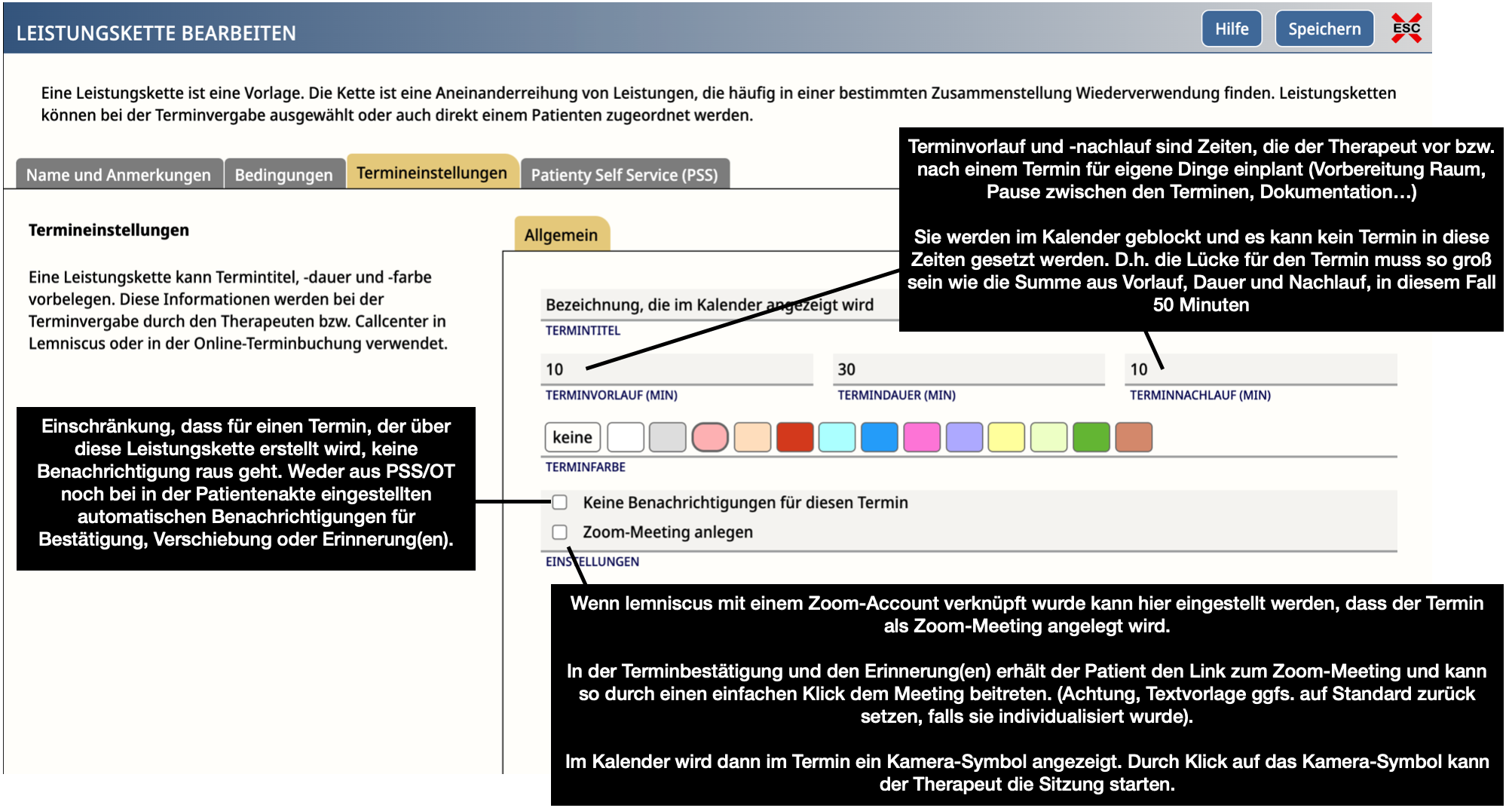Pick the lavender color swatch

click(964, 437)
